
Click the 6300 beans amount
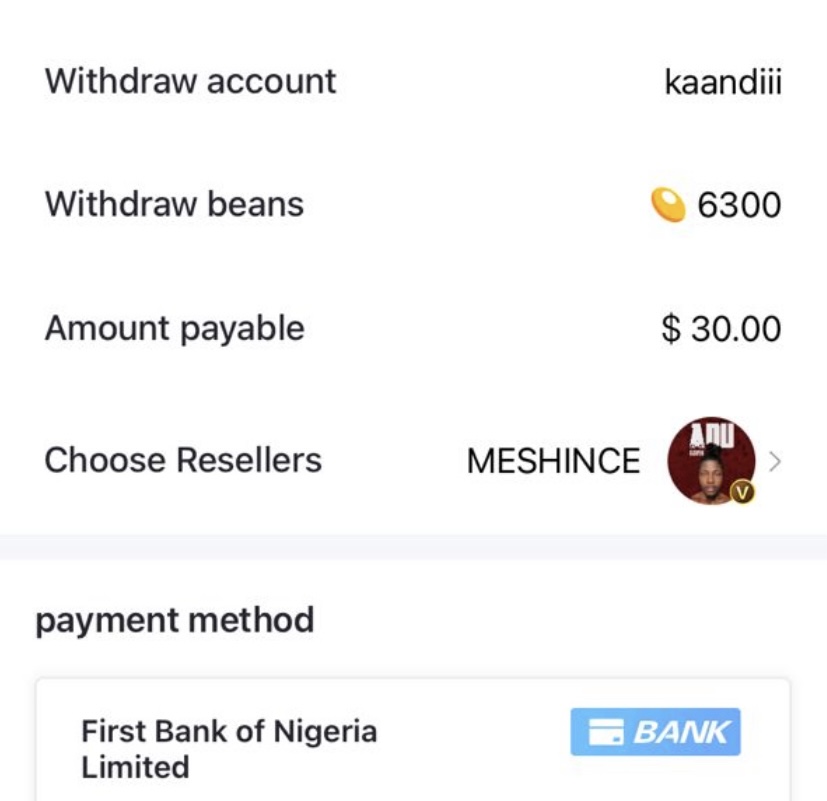[x=739, y=205]
